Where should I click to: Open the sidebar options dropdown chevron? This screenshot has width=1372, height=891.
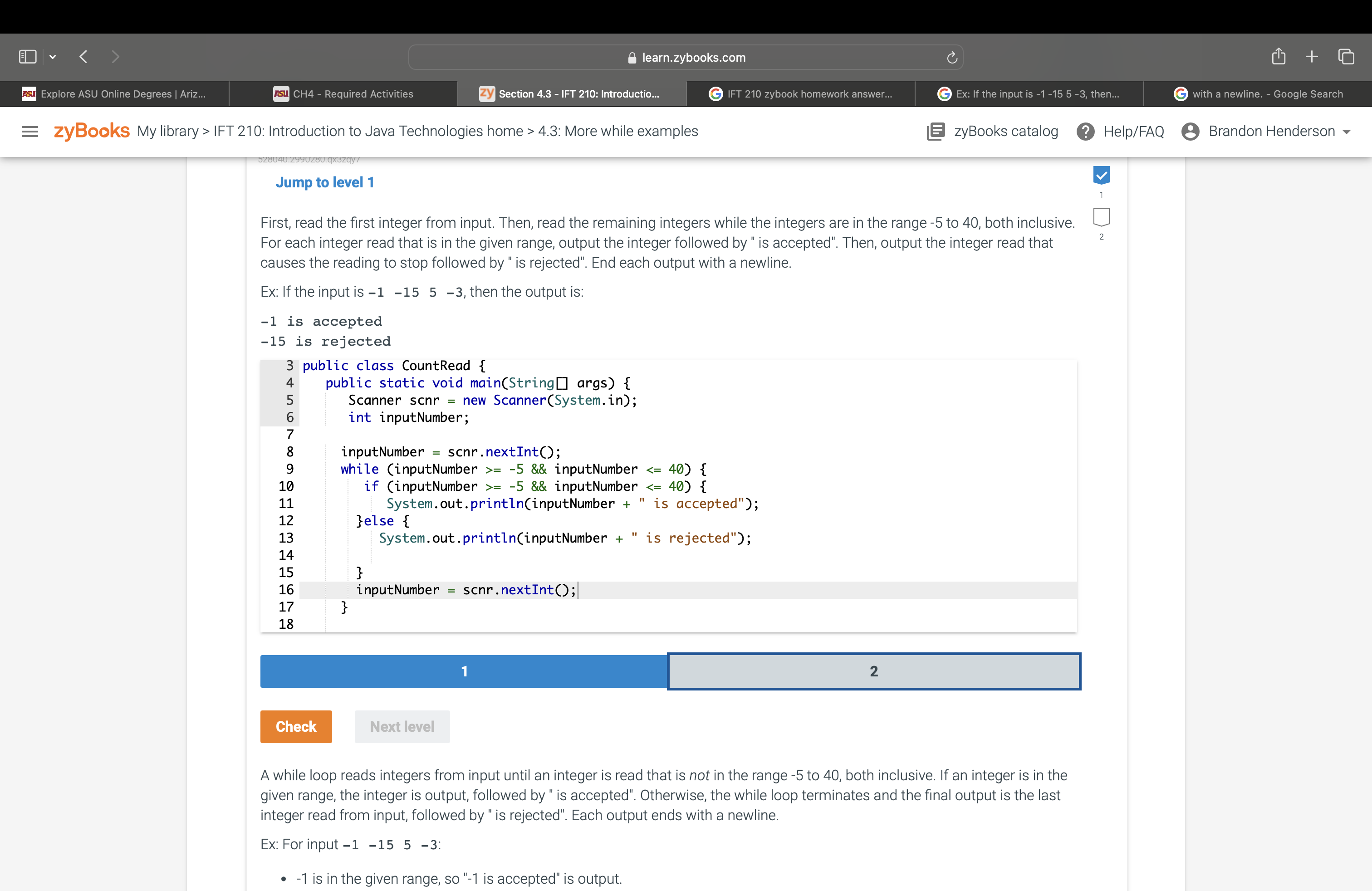pyautogui.click(x=53, y=56)
